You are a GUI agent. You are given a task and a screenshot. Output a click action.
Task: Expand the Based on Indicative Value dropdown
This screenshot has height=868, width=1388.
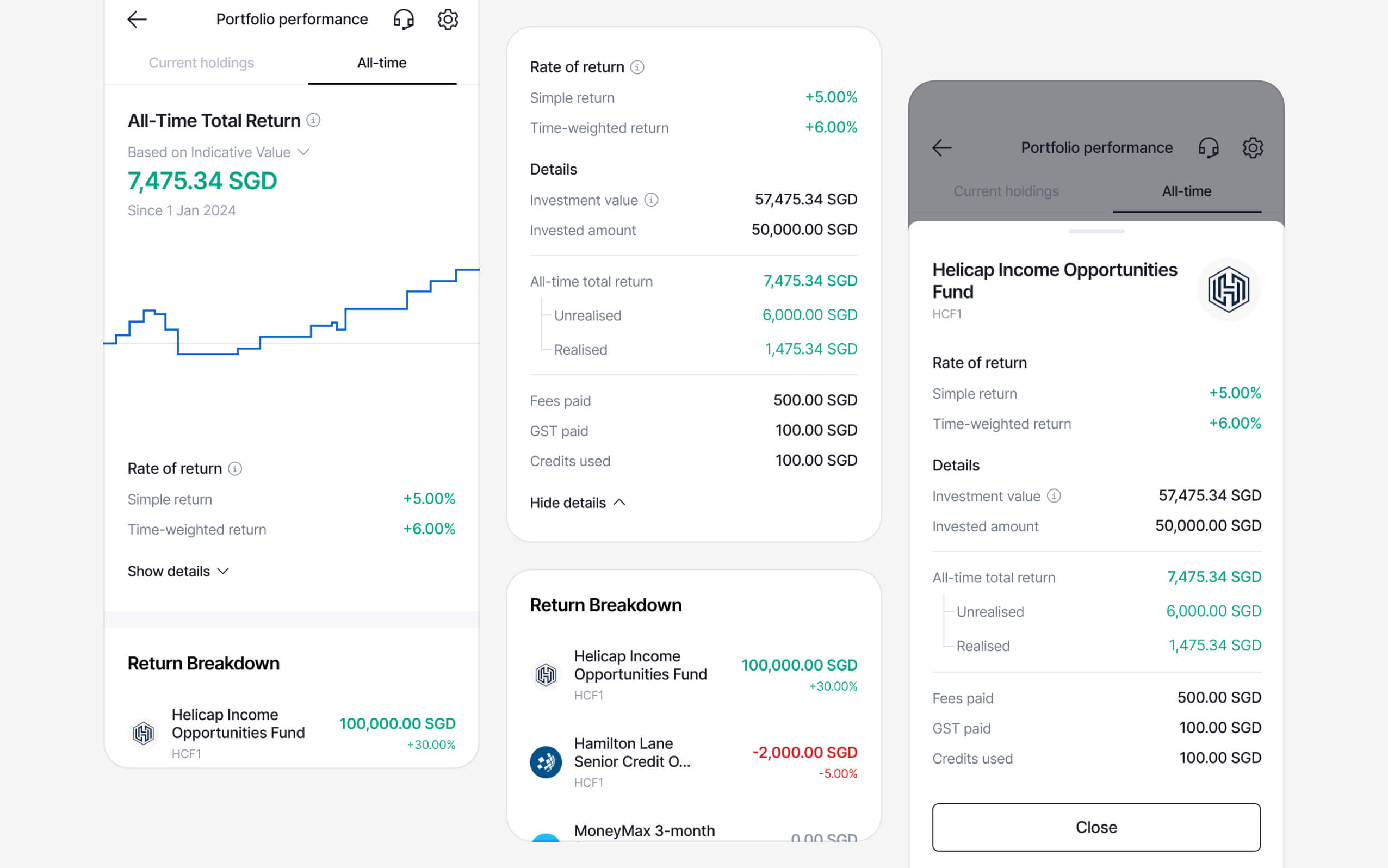(x=304, y=152)
